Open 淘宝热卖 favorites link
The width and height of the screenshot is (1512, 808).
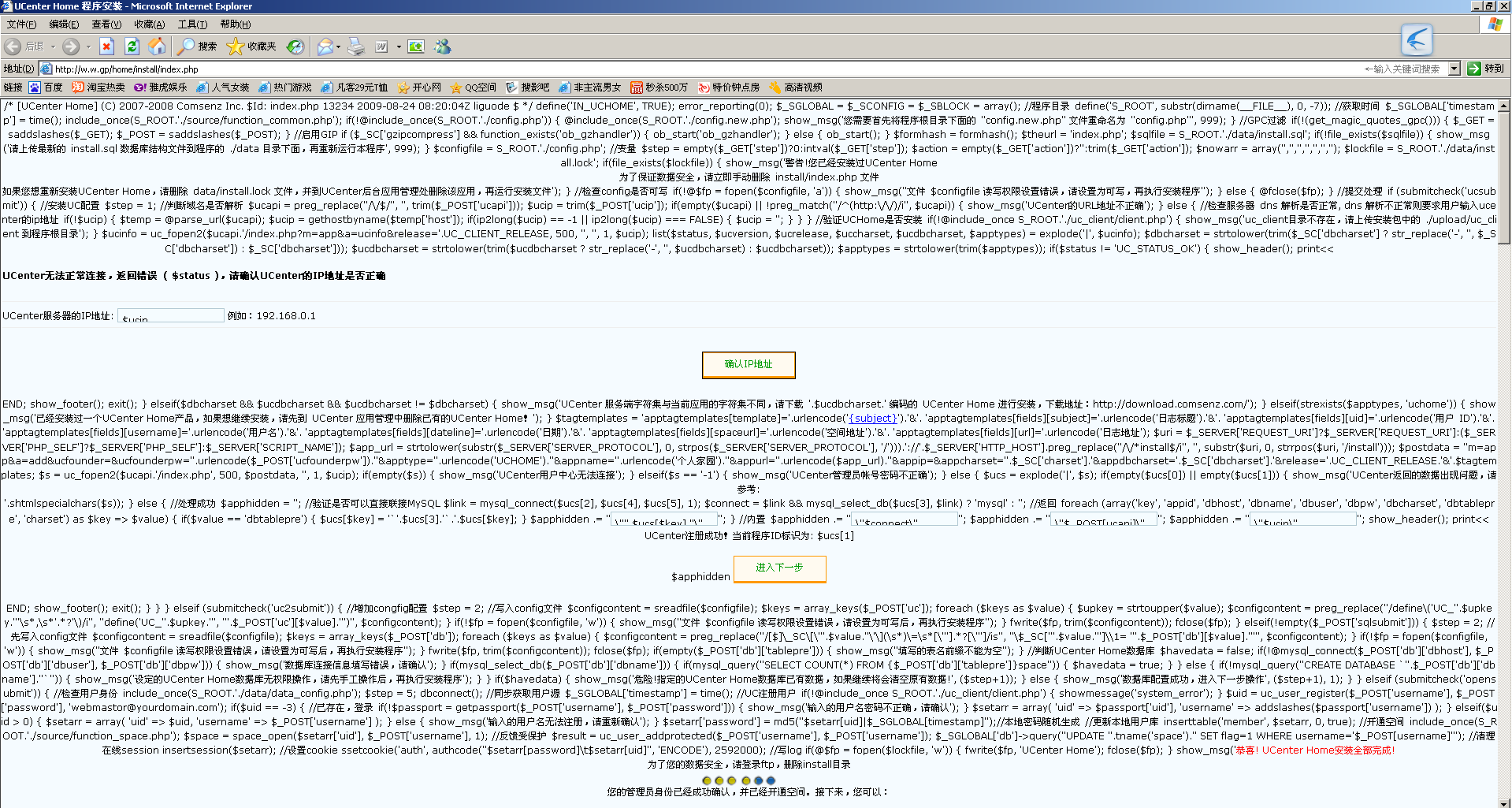click(98, 88)
